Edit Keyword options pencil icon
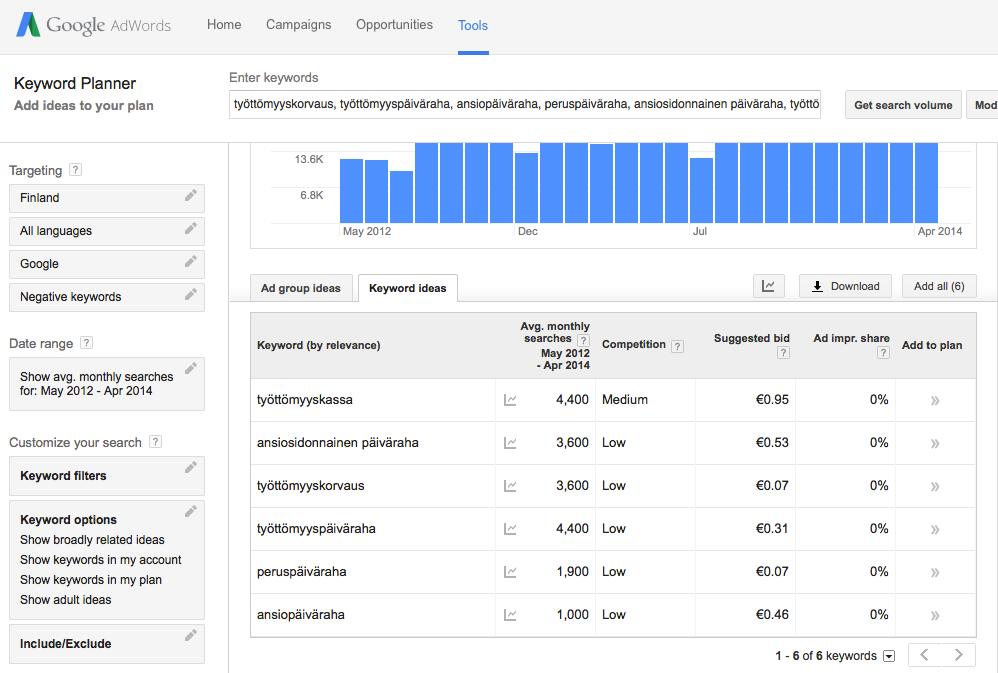The width and height of the screenshot is (998, 673). [190, 512]
